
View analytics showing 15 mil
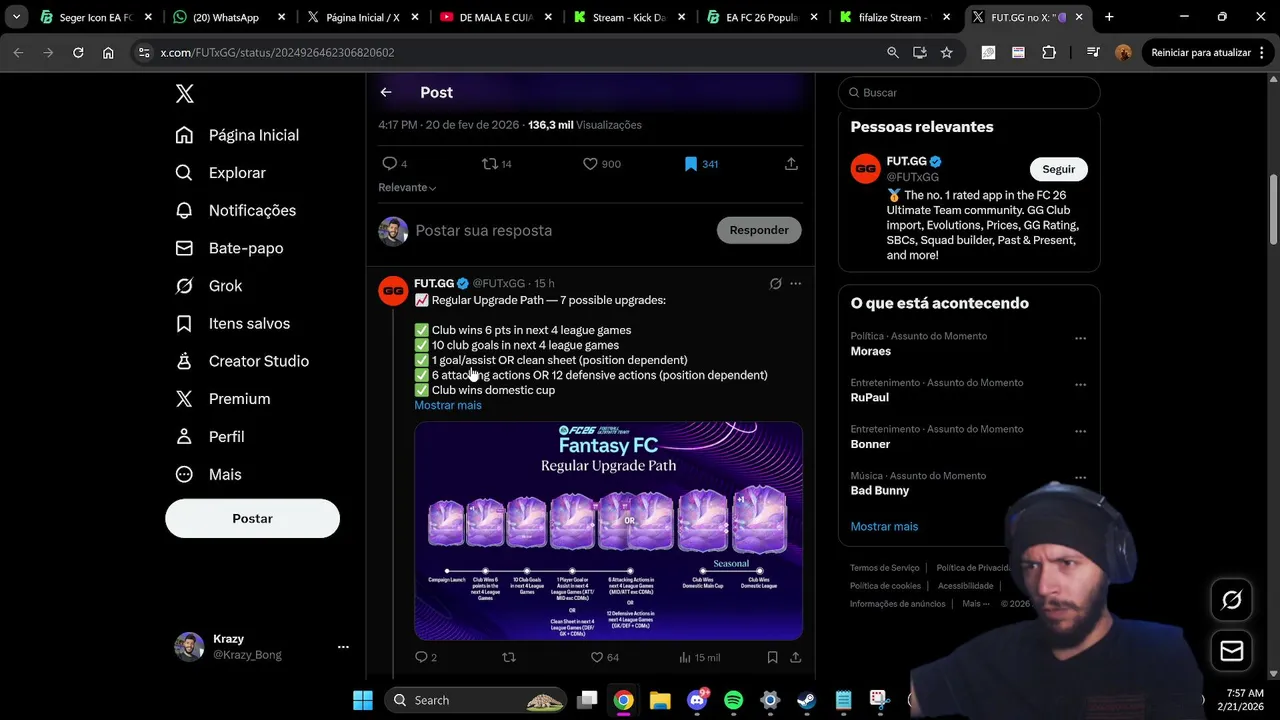click(x=699, y=657)
